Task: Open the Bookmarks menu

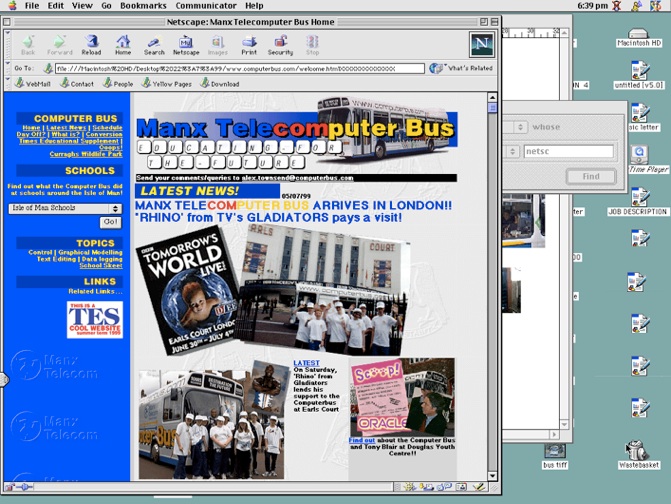Action: 143,6
